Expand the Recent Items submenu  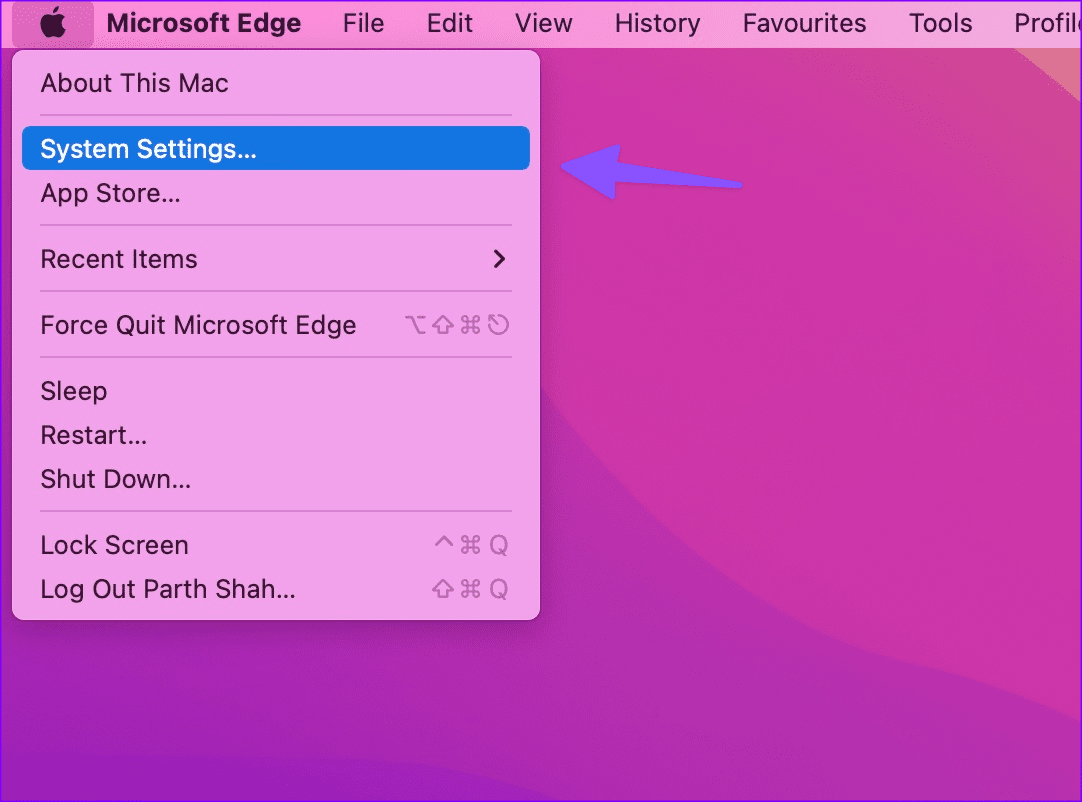(x=276, y=259)
